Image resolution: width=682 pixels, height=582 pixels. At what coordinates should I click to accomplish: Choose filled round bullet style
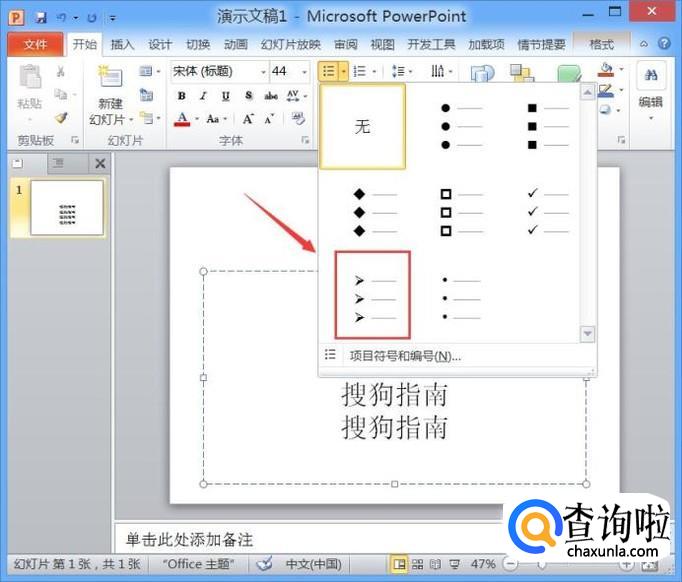(x=461, y=126)
